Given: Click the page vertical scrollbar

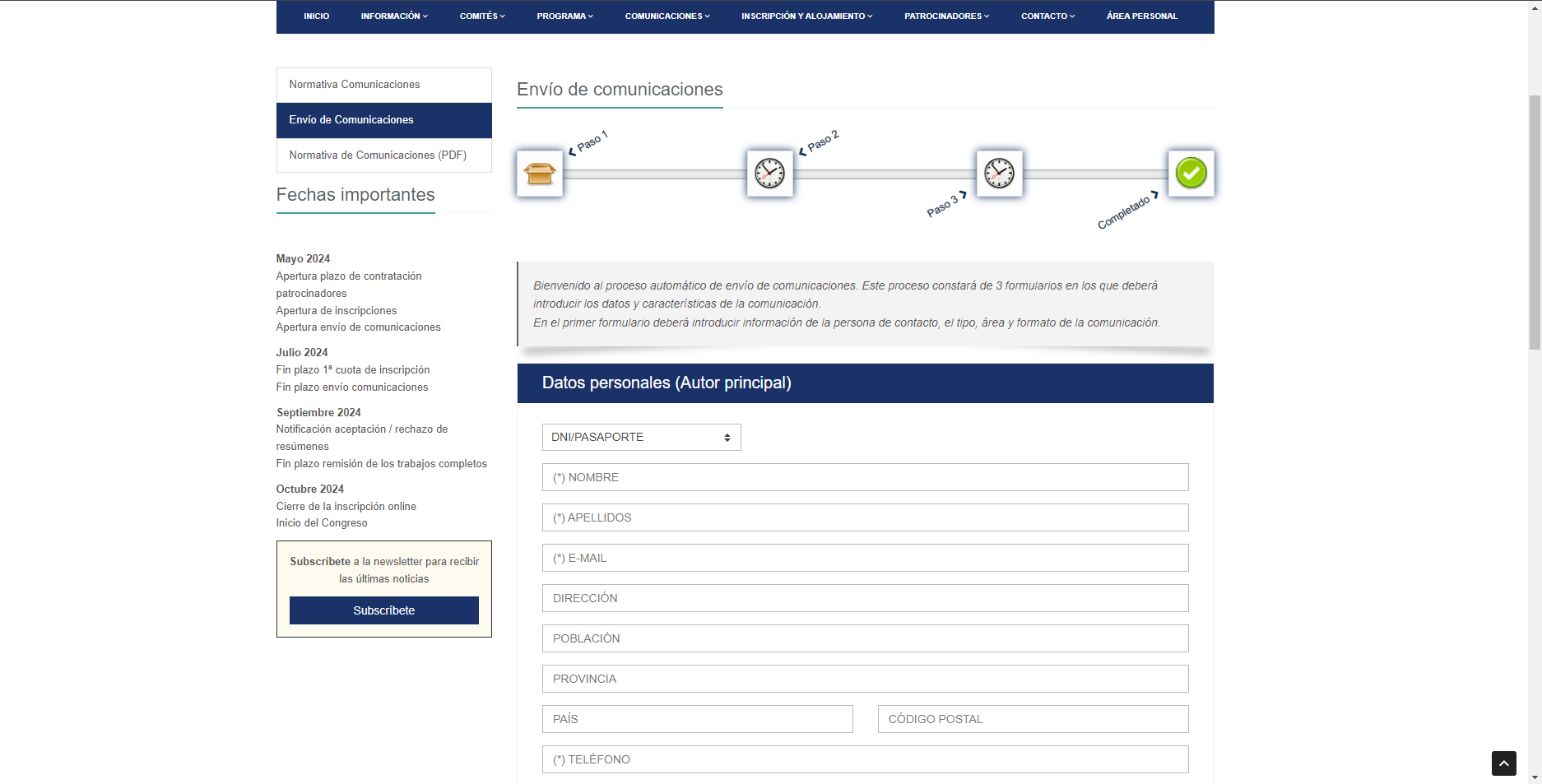Looking at the screenshot, I should [x=1535, y=222].
